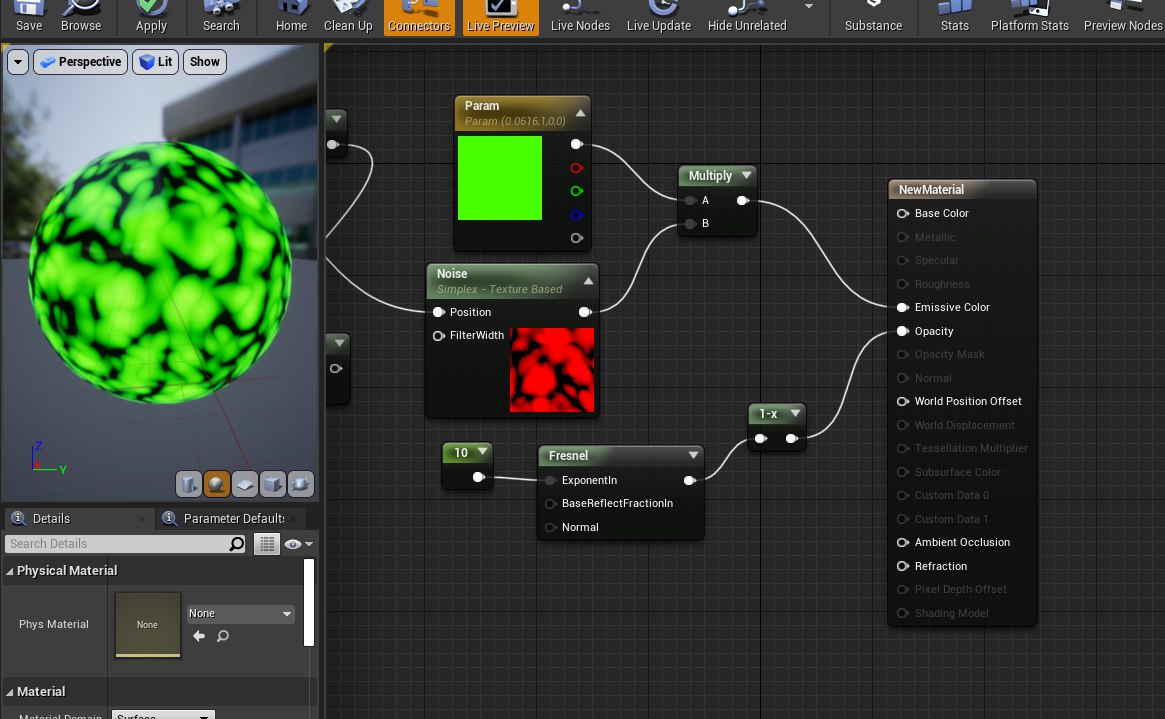Open Platform Stats from the toolbar
This screenshot has width=1165, height=719.
[x=1030, y=17]
